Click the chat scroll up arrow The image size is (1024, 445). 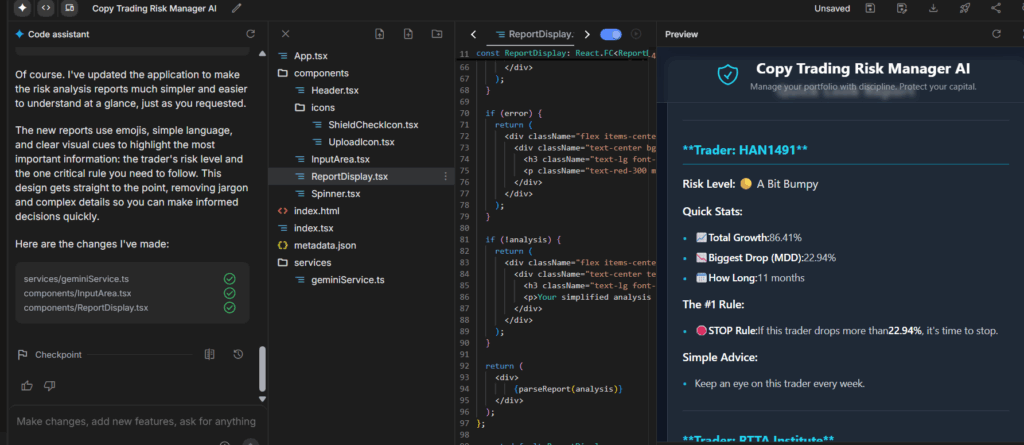click(263, 54)
